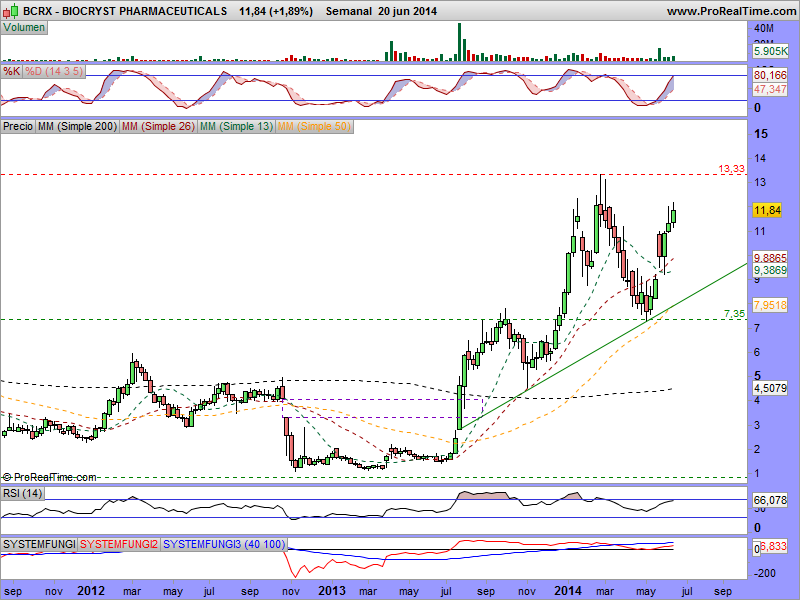This screenshot has height=600, width=800.
Task: Click the 9,3869 moving average value
Action: [770, 270]
